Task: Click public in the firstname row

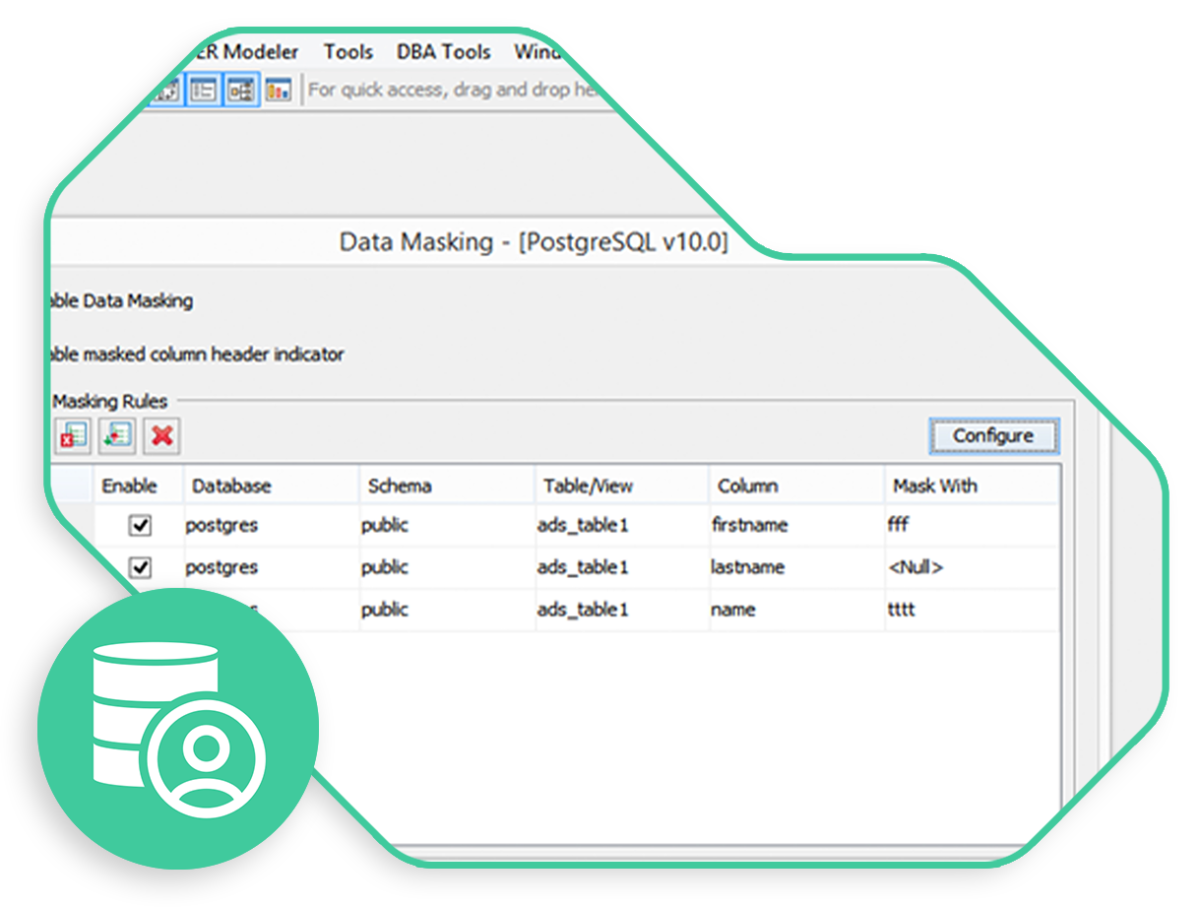Action: tap(385, 525)
